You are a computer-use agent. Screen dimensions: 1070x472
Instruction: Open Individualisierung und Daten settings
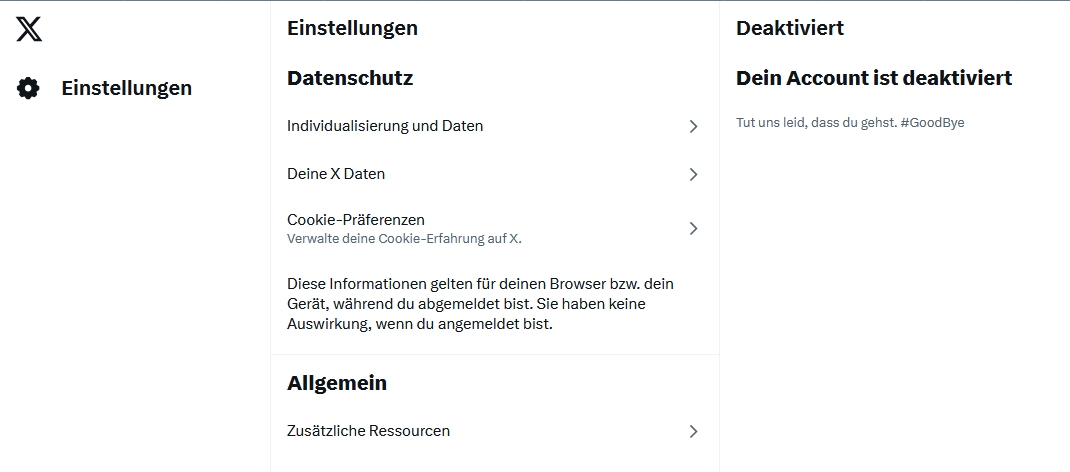[495, 126]
